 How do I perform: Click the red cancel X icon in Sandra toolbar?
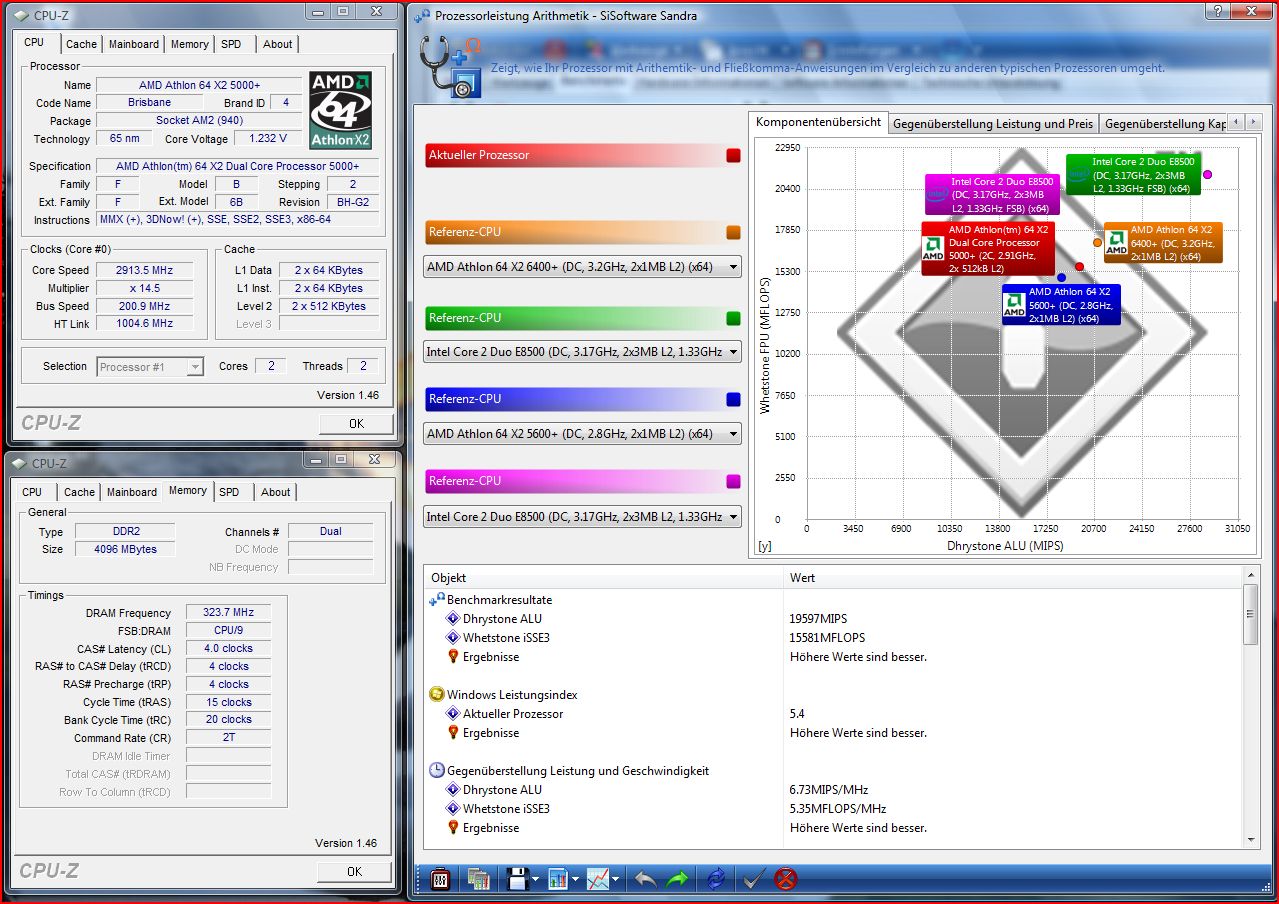786,879
